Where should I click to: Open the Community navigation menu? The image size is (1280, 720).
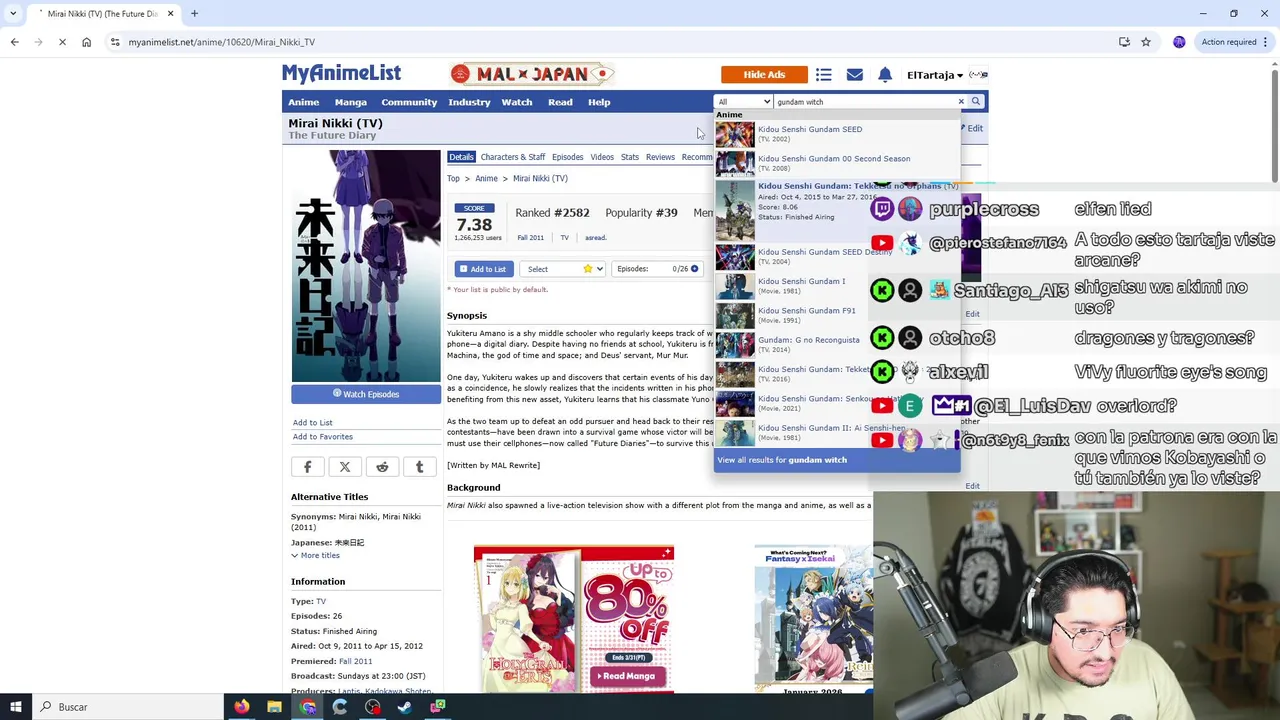click(x=409, y=102)
